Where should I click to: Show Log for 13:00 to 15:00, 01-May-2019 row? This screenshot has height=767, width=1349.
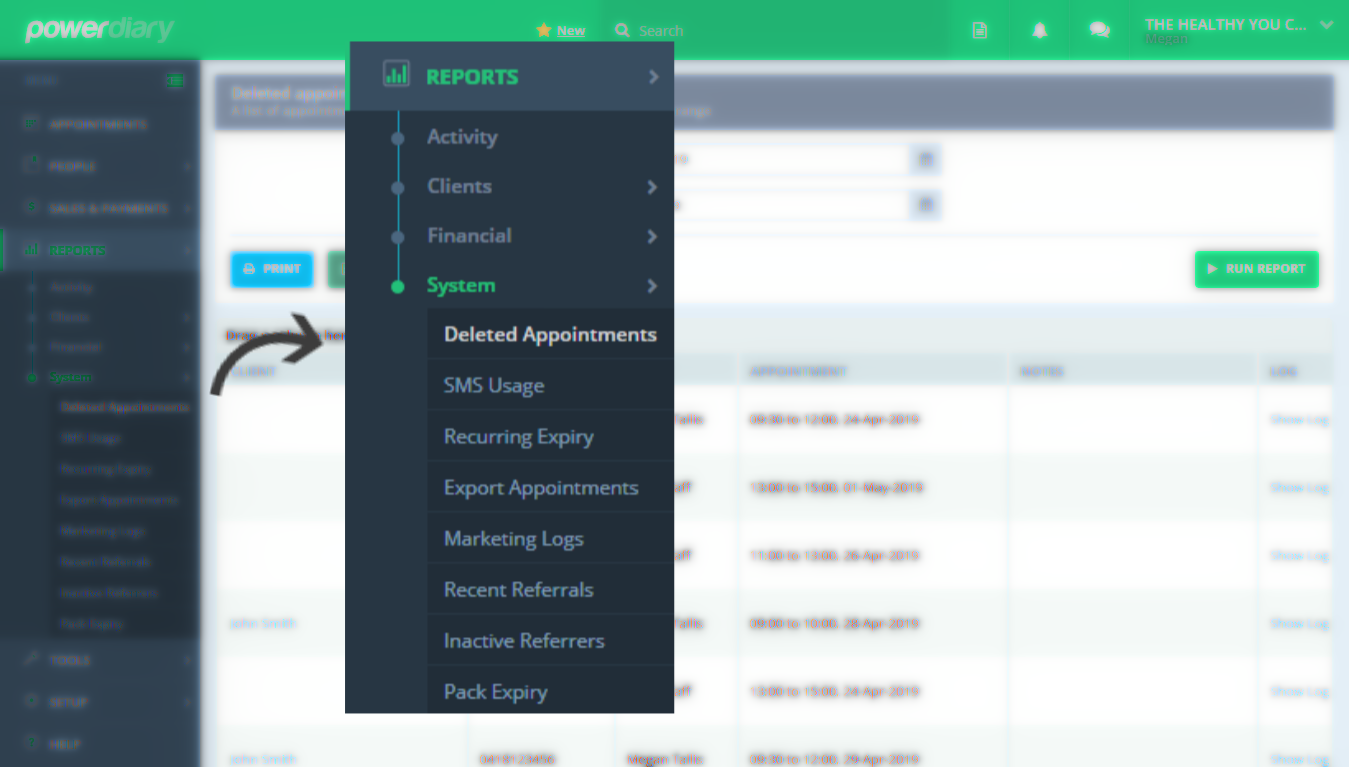(1299, 487)
